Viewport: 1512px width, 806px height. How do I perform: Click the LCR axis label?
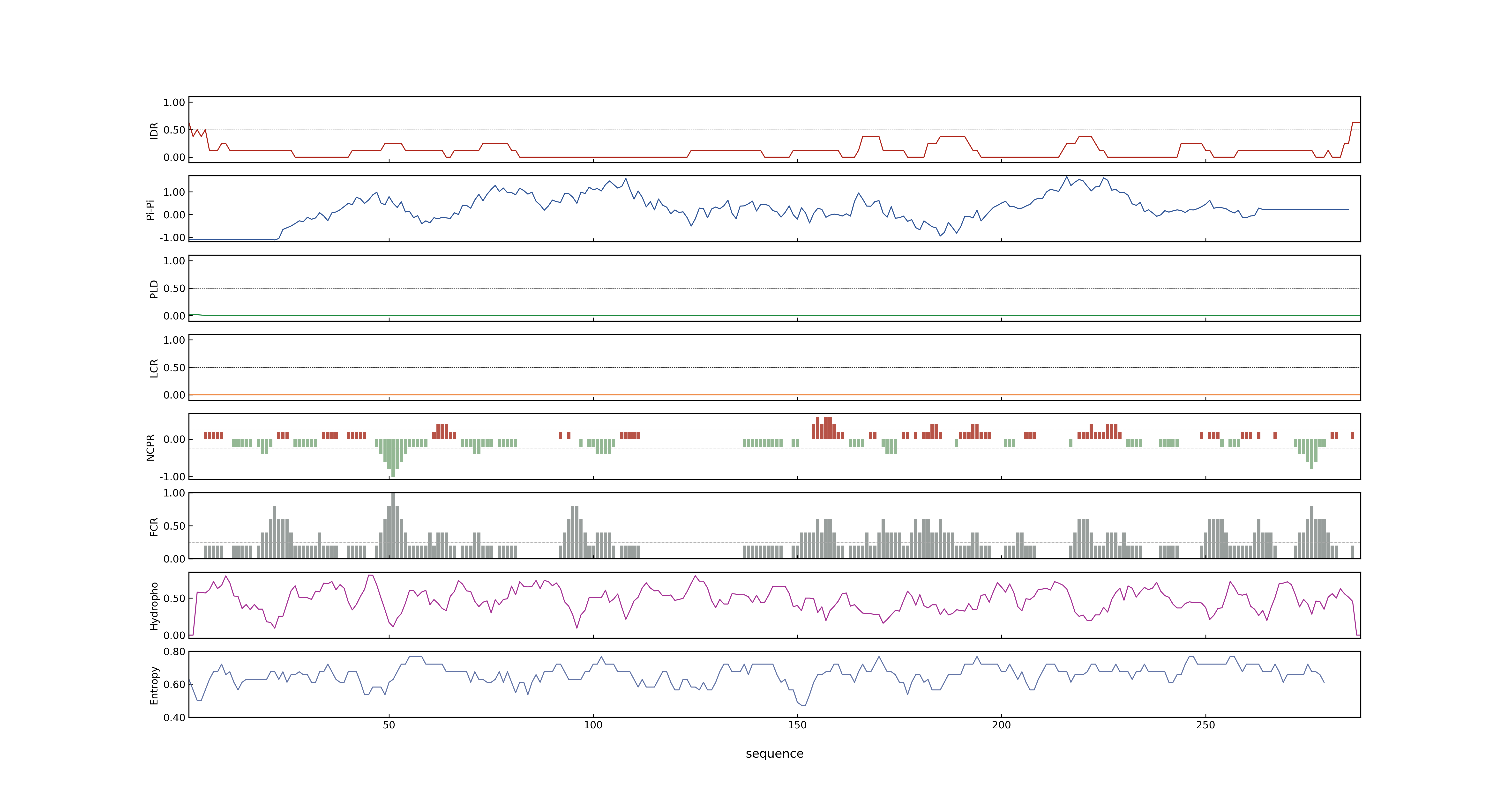[x=154, y=368]
